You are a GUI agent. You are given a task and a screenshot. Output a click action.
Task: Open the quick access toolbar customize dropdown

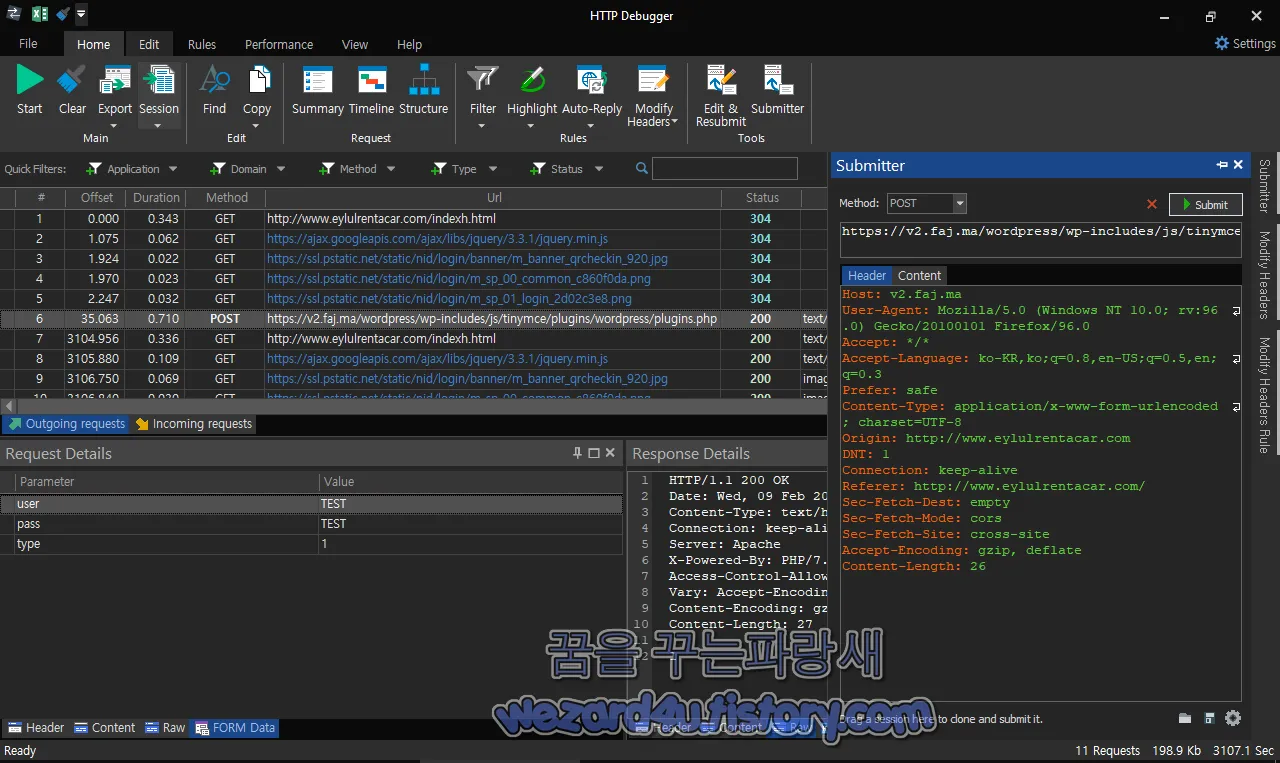click(81, 14)
